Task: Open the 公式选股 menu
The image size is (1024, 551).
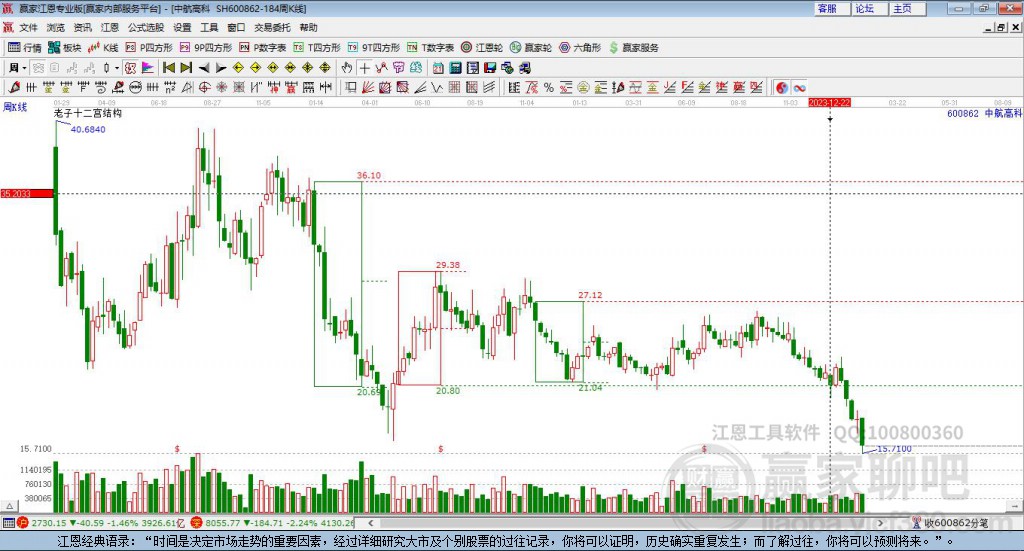Action: (x=146, y=27)
